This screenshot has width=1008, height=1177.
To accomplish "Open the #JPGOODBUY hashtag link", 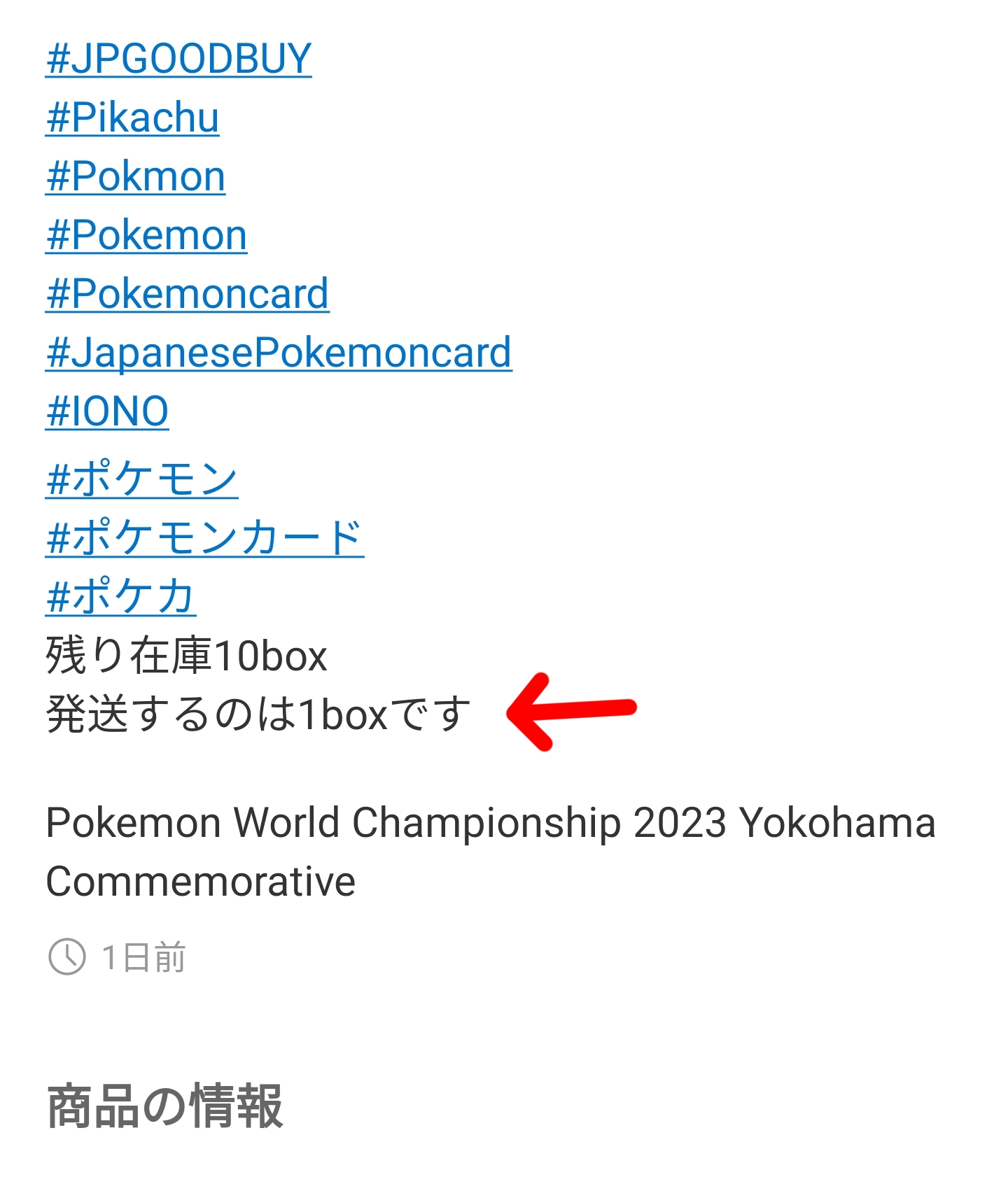I will point(178,58).
